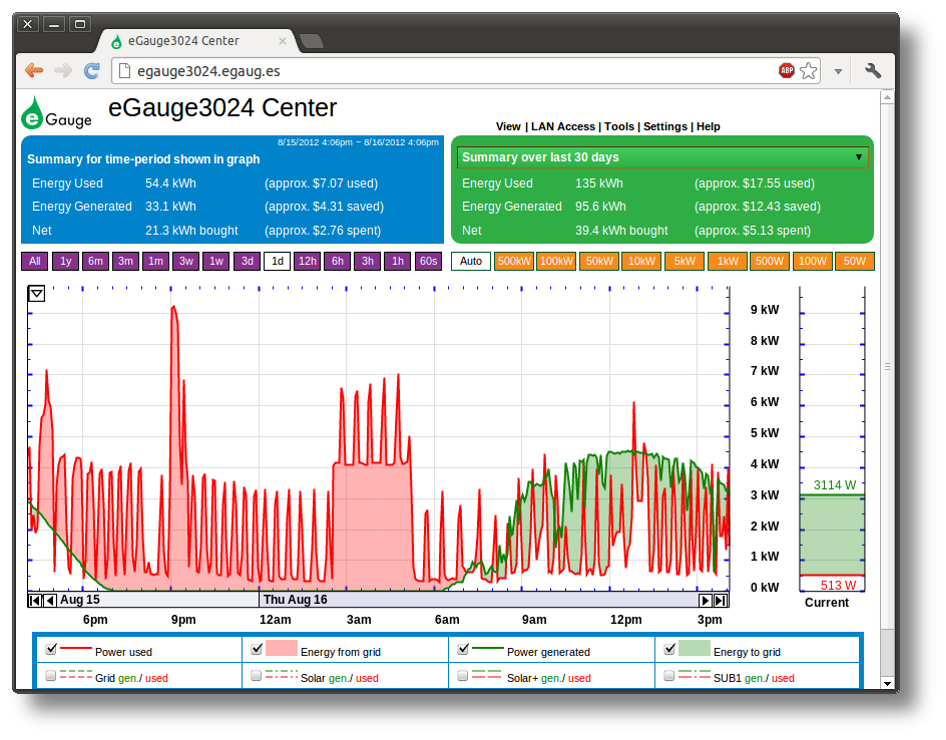
Task: Open the View menu
Action: click(x=508, y=127)
